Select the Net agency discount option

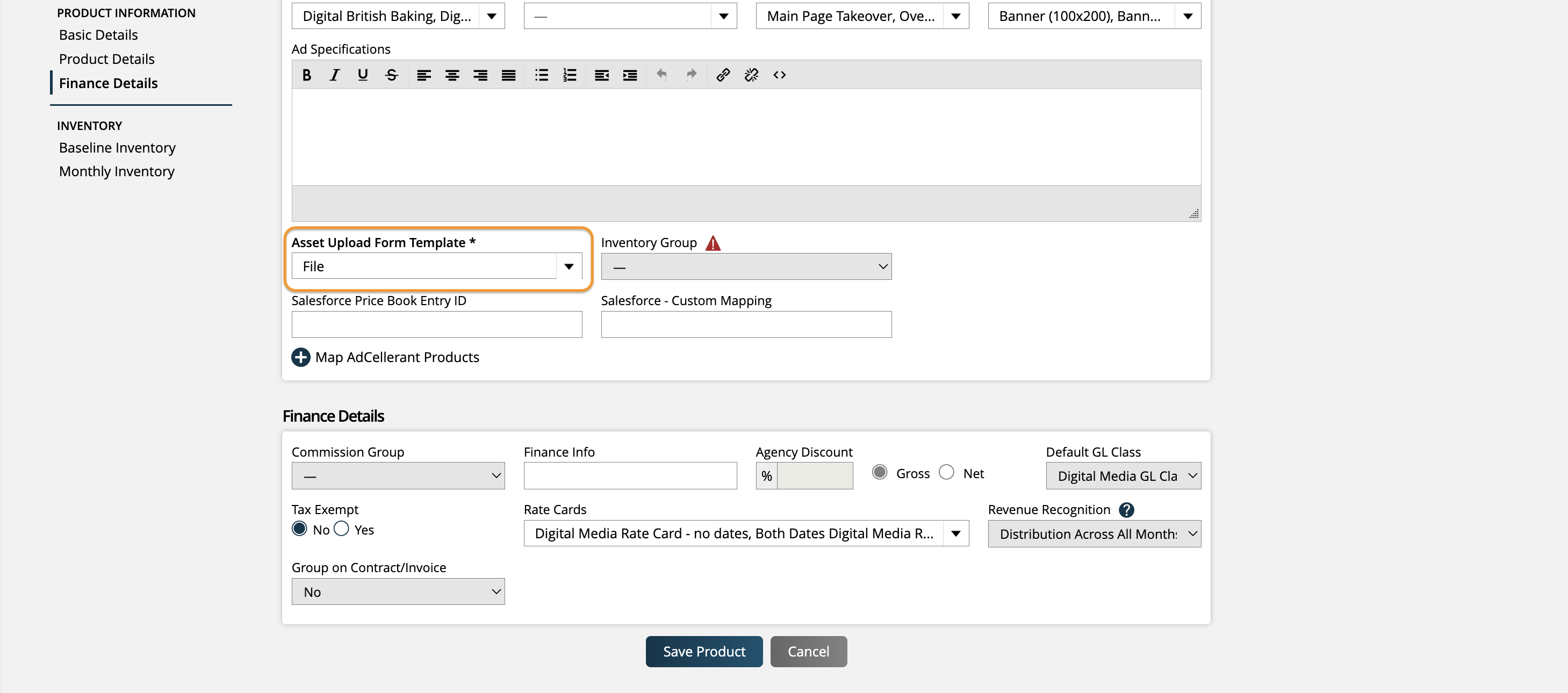pos(946,473)
